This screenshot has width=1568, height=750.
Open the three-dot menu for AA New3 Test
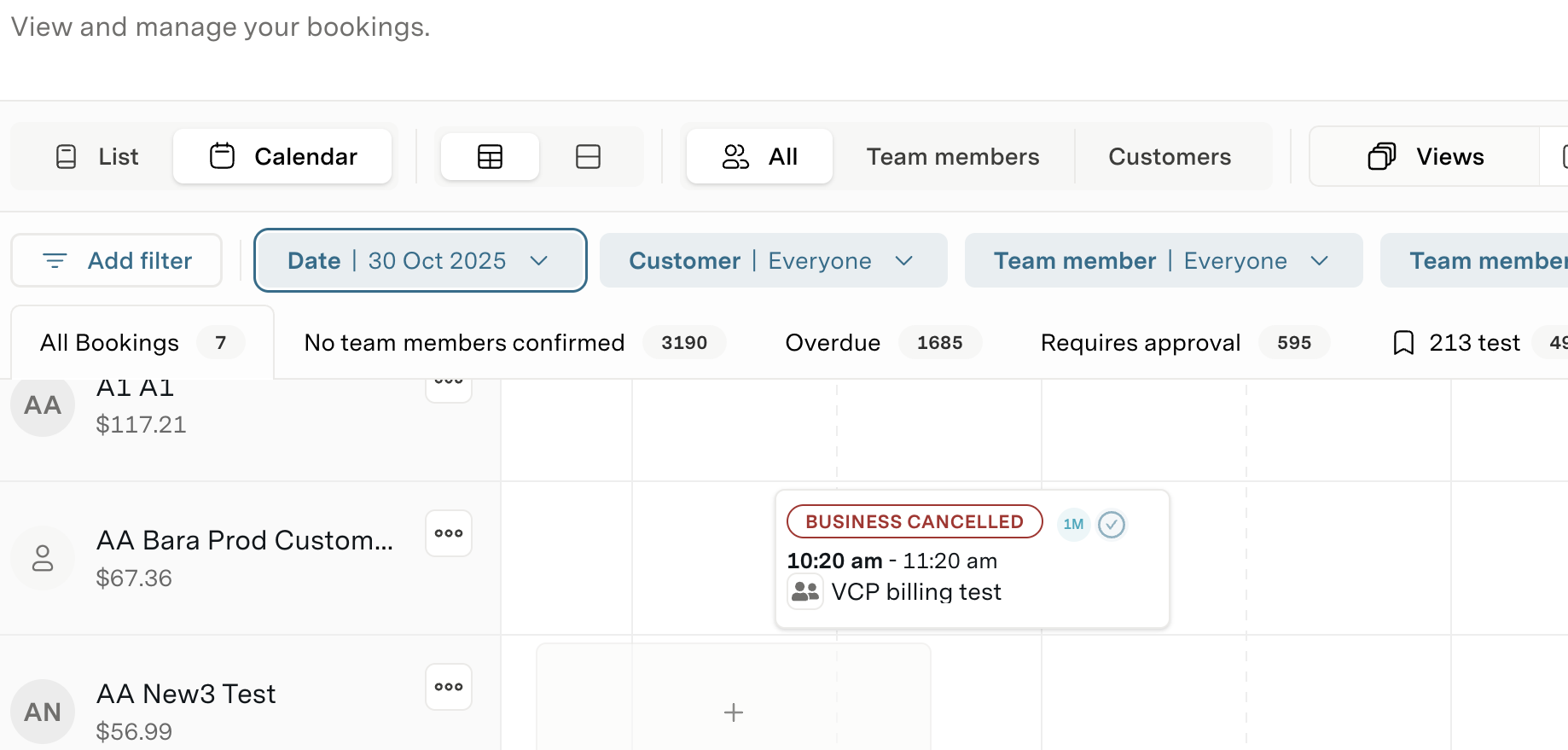[449, 687]
